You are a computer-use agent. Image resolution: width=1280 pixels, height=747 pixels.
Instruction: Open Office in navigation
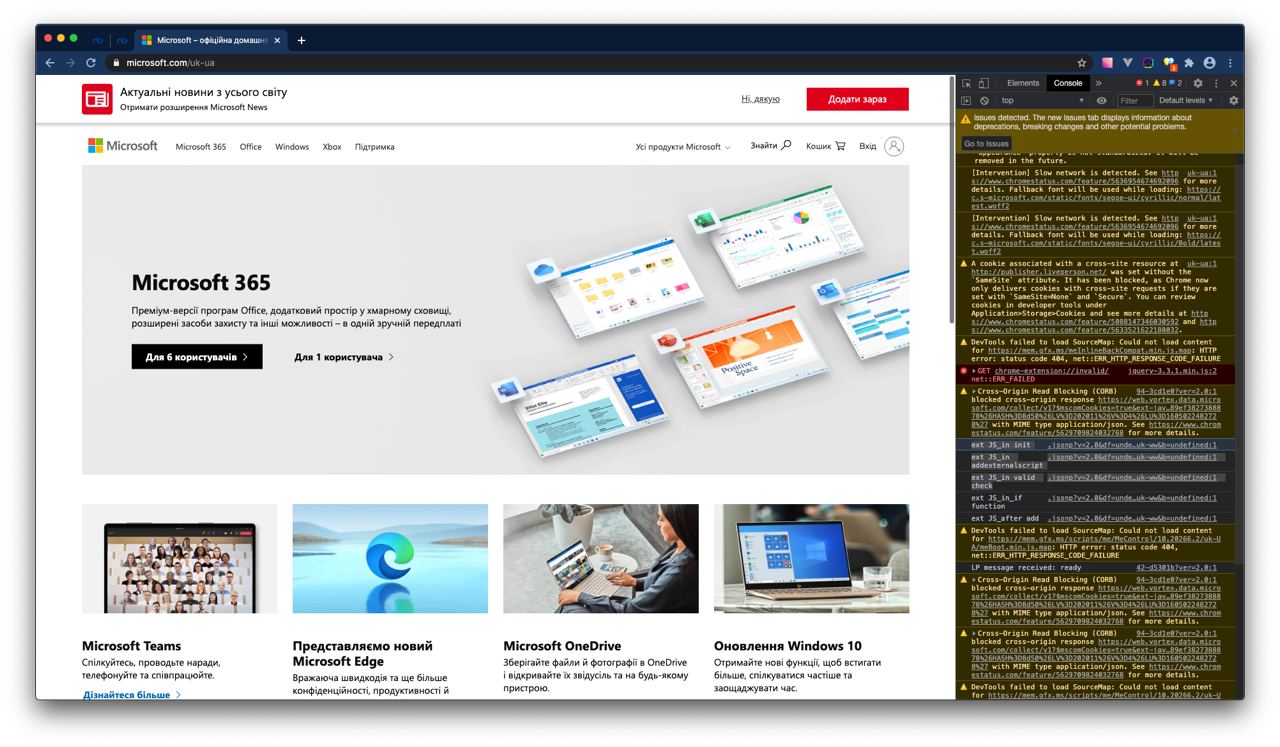[x=251, y=147]
